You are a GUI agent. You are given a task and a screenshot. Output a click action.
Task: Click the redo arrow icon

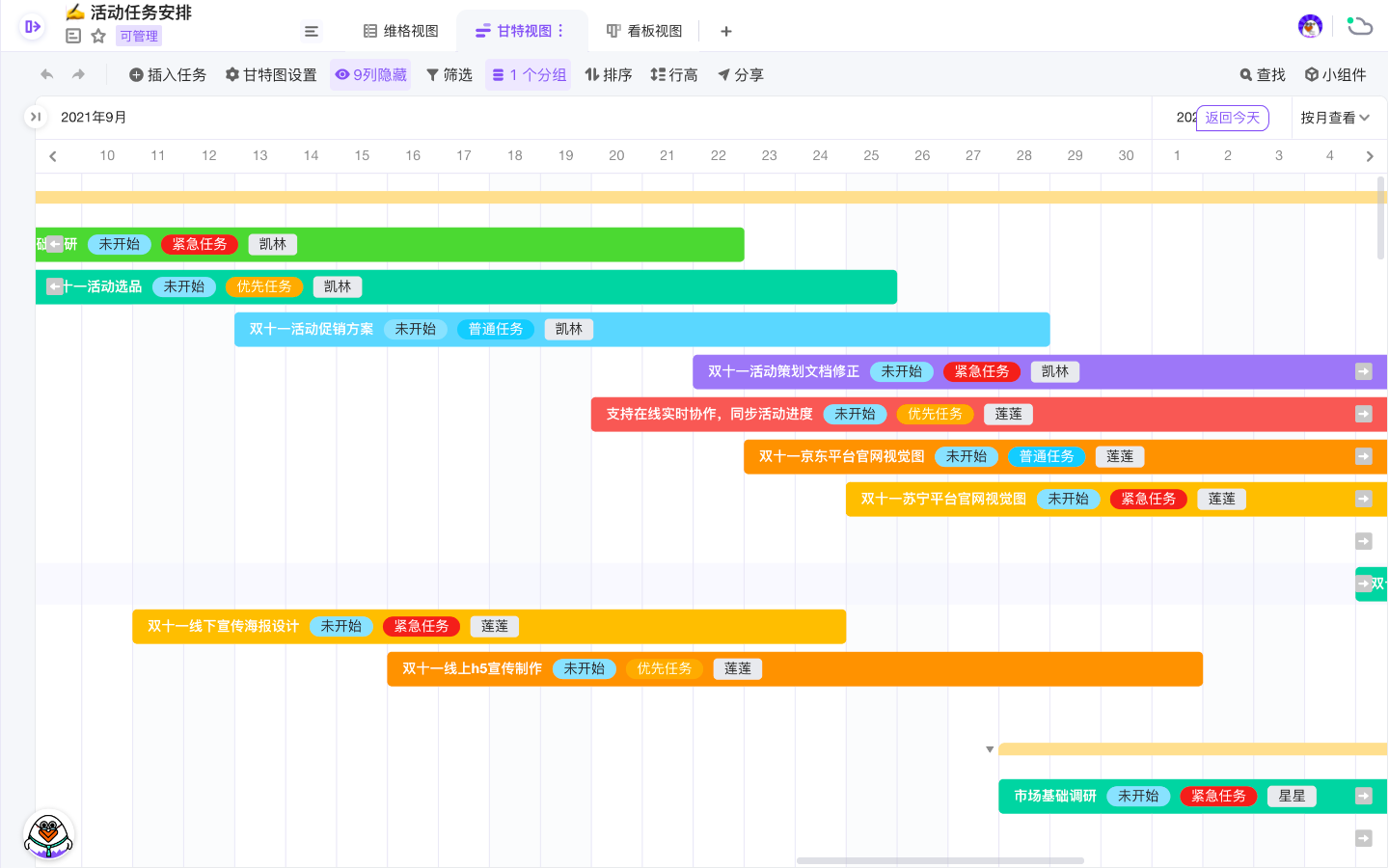tap(79, 74)
